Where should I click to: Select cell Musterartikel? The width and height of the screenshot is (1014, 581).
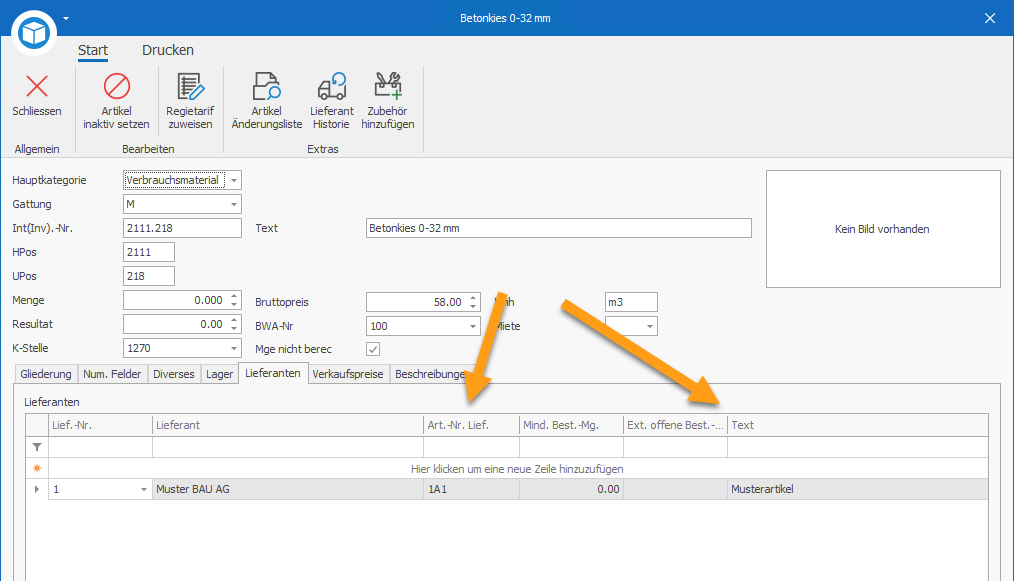(858, 489)
